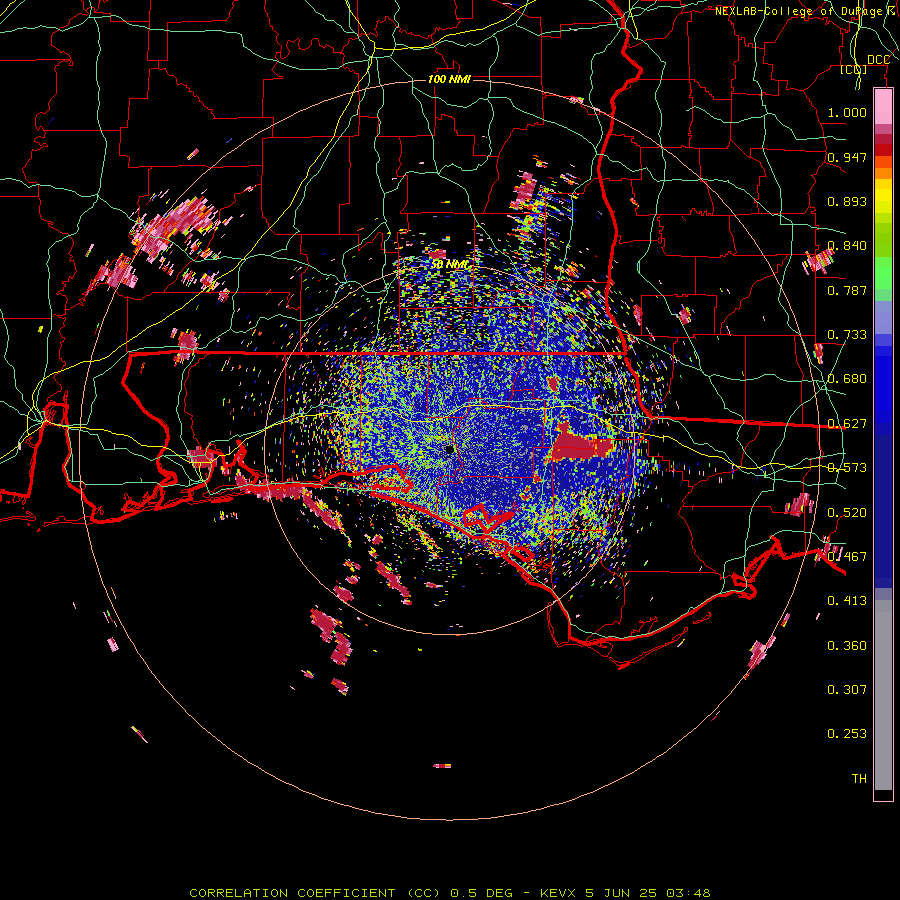Select the 0.733 scale label
The image size is (900, 900).
(847, 335)
